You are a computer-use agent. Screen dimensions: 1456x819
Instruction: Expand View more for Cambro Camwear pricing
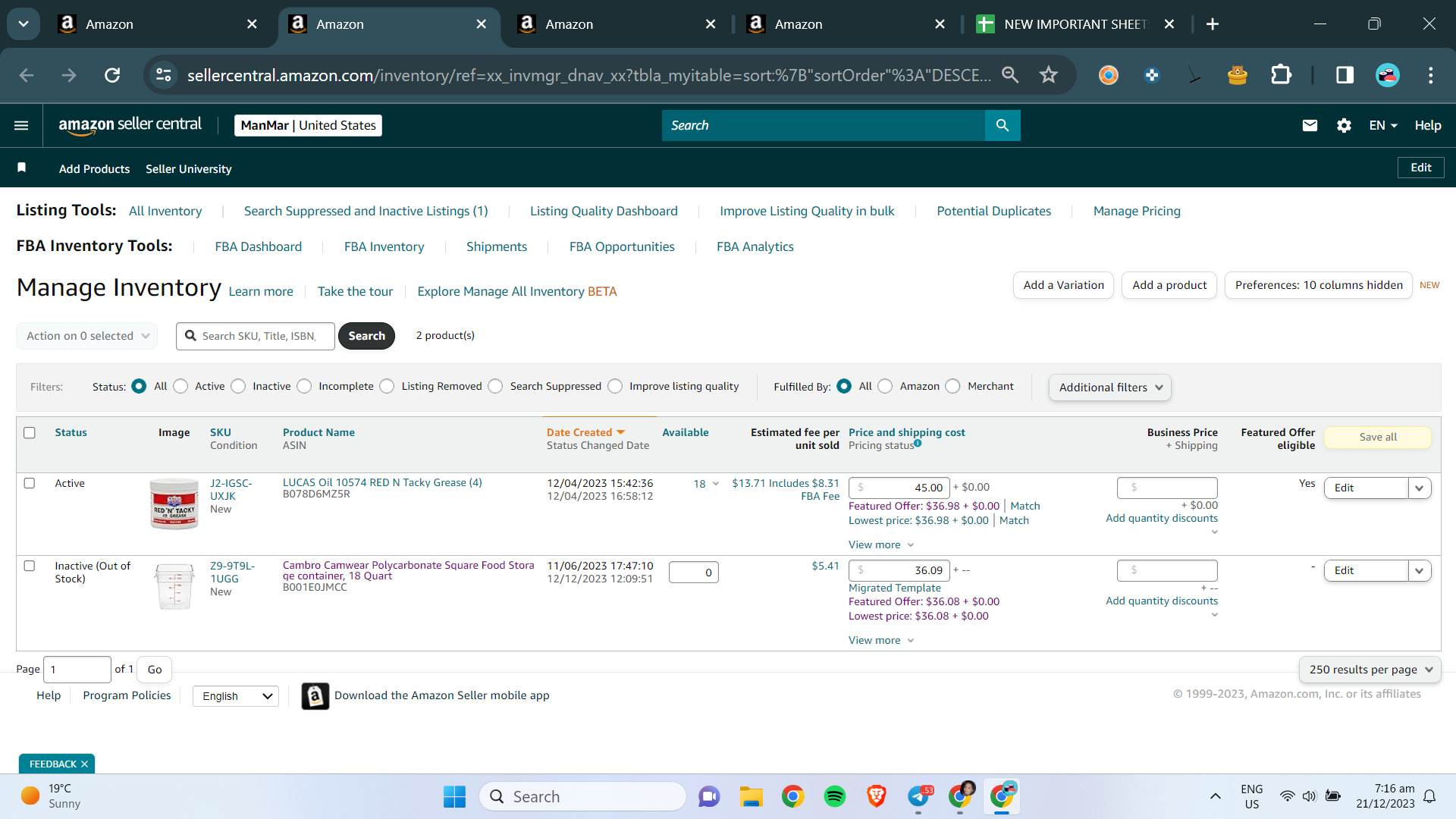point(881,640)
